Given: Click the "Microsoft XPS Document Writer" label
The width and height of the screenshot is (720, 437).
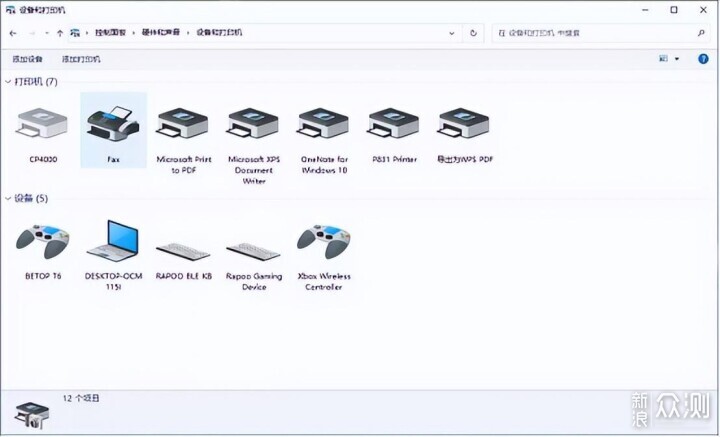Looking at the screenshot, I should [x=254, y=170].
